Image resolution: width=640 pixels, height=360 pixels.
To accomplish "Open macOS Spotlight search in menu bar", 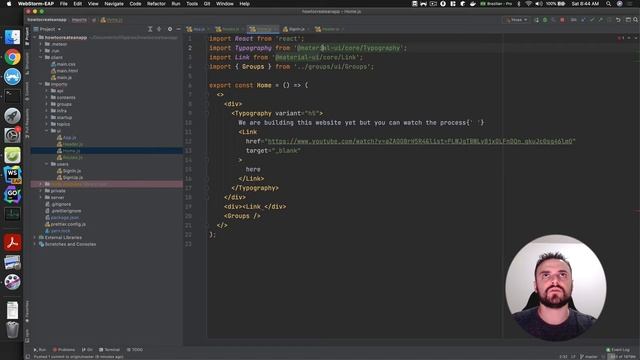I will coord(609,4).
